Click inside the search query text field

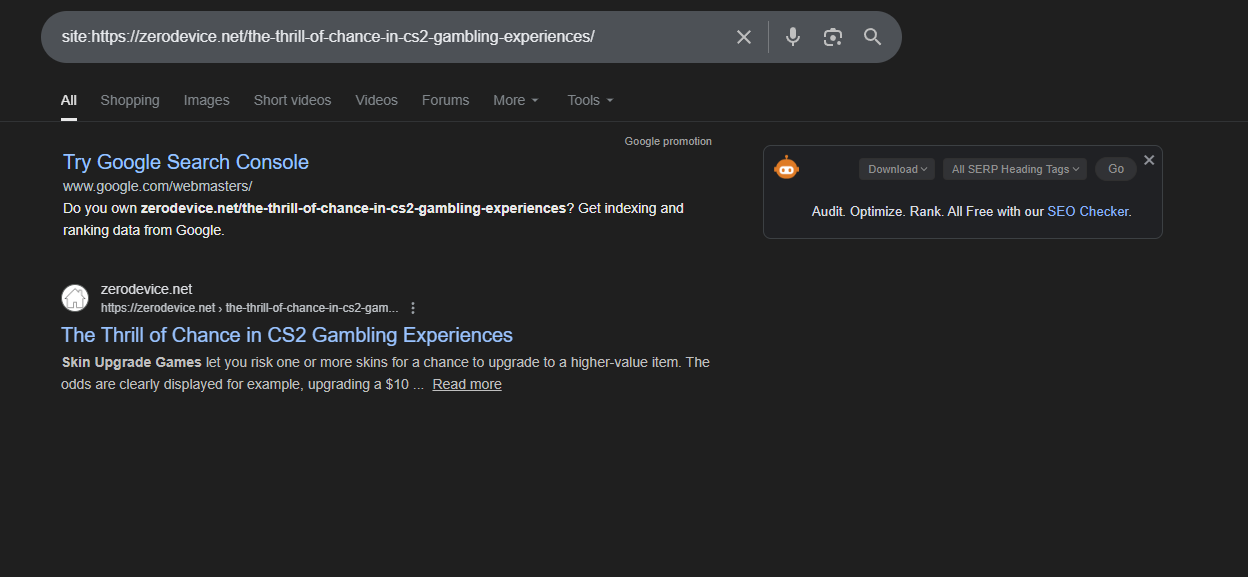[390, 37]
